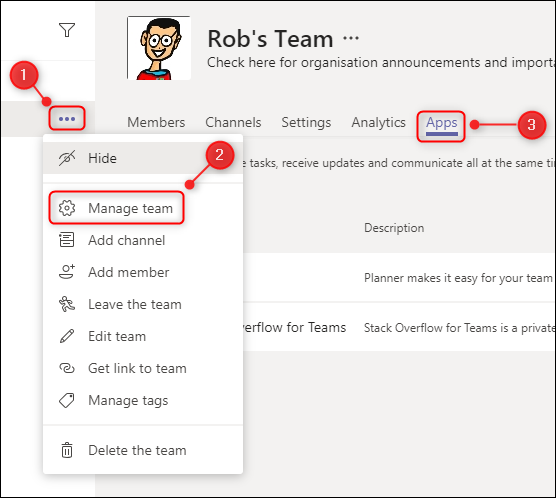556x498 pixels.
Task: Click the filter funnel icon
Action: [67, 30]
